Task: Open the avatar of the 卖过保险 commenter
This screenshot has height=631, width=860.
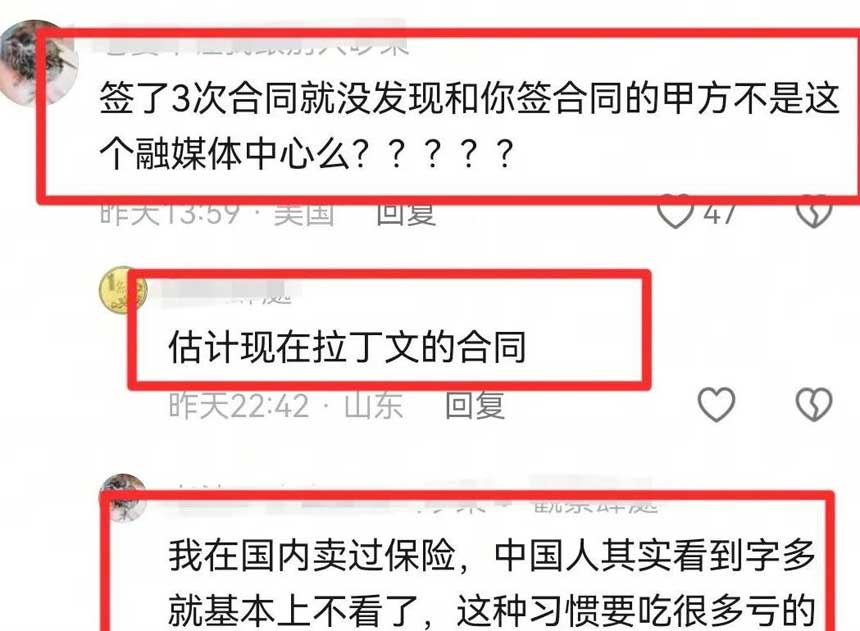Action: click(123, 498)
